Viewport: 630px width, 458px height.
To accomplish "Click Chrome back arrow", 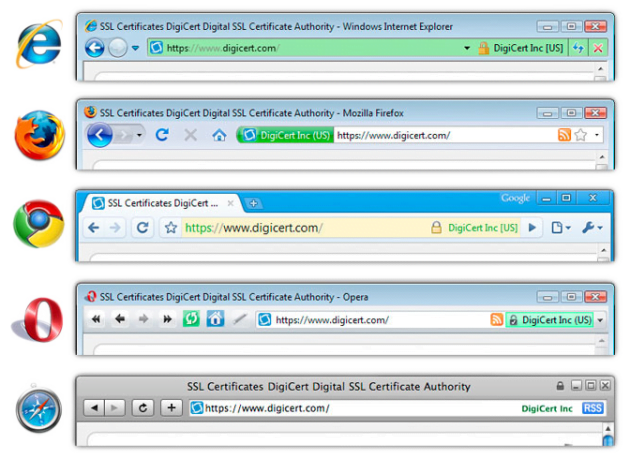I will 94,228.
